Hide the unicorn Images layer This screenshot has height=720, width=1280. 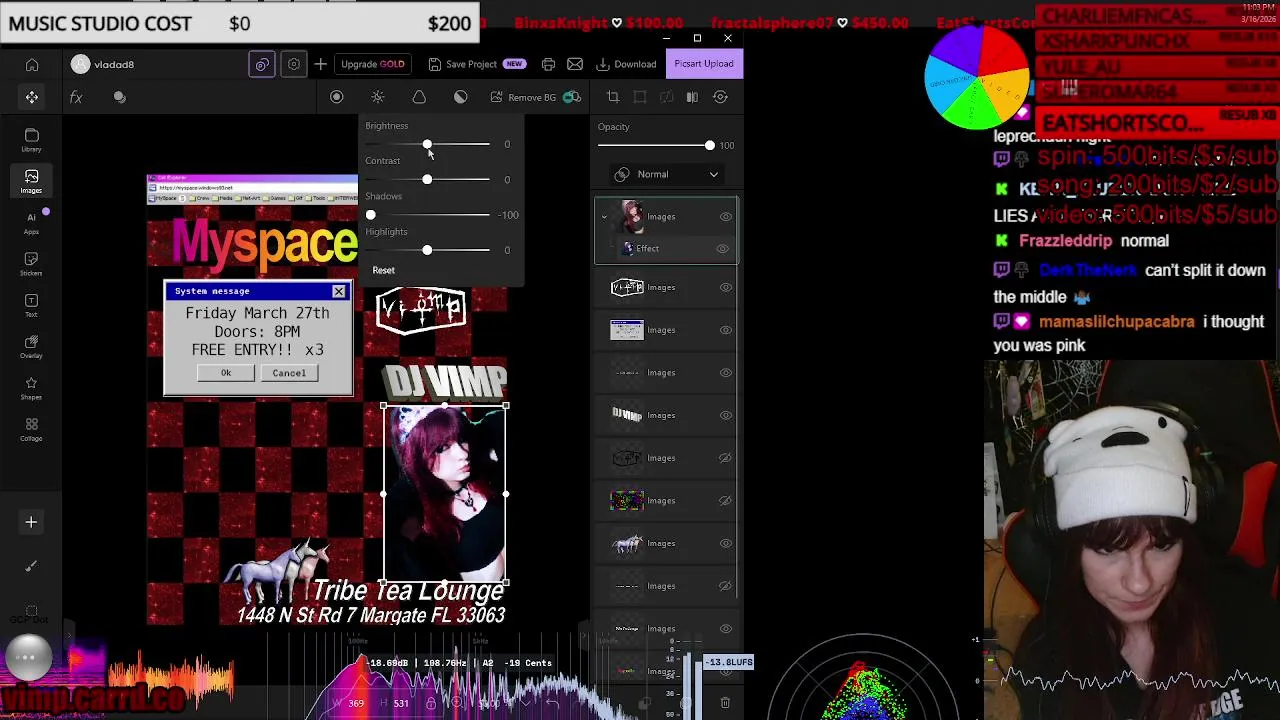(726, 543)
